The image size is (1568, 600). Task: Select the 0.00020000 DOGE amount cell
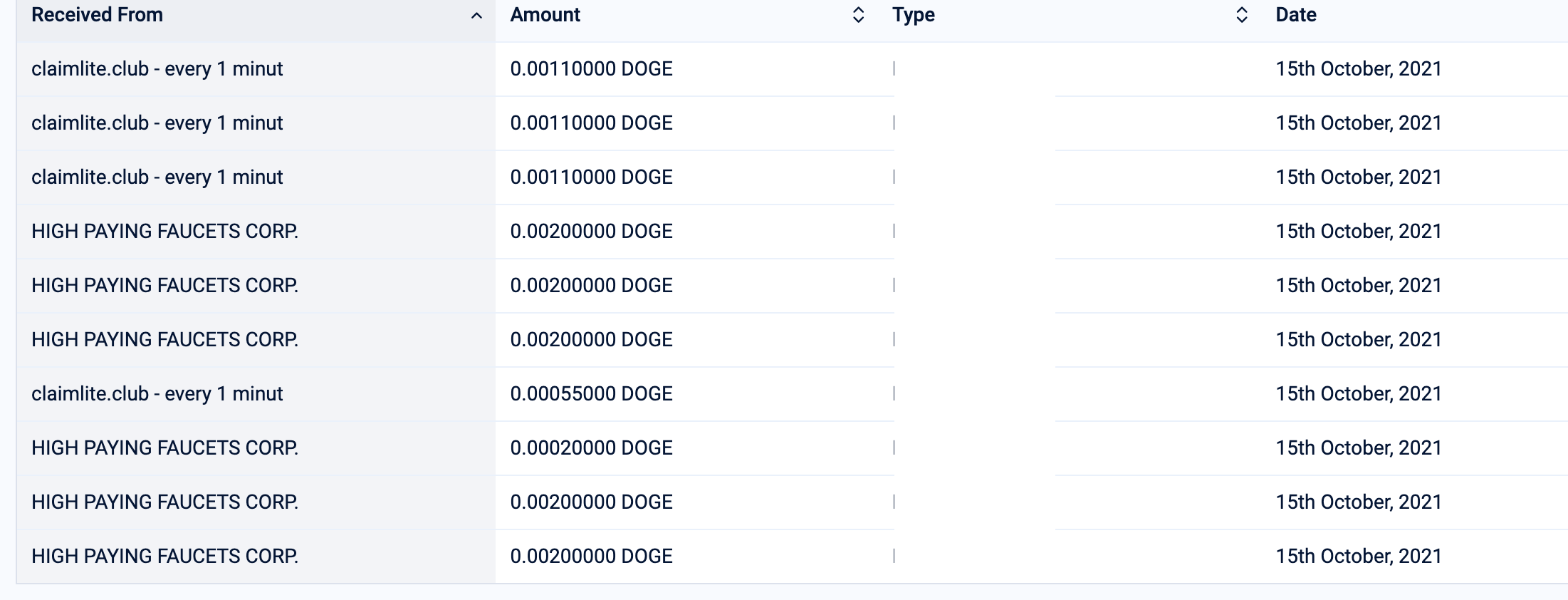point(591,448)
